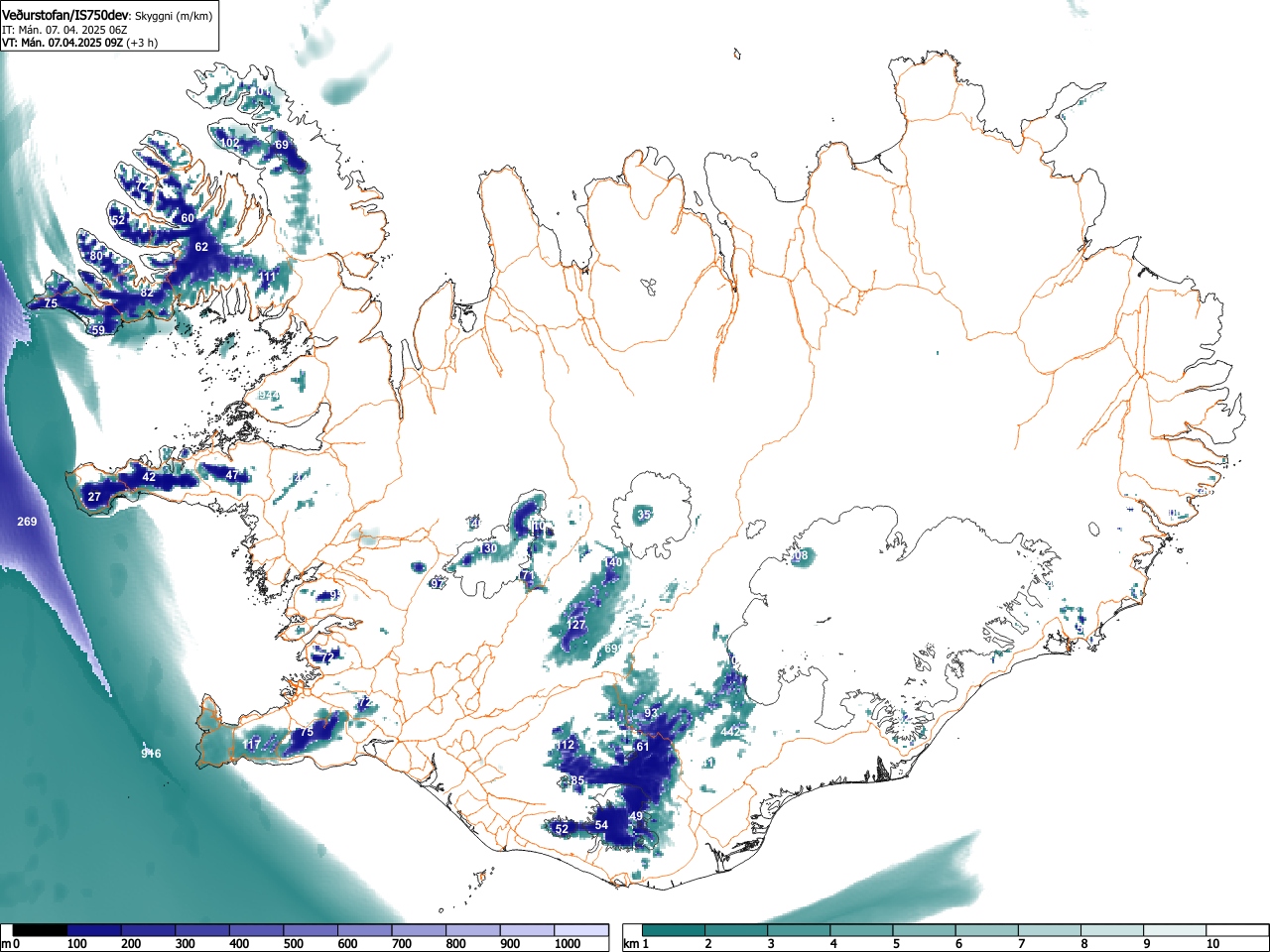Click the 10 tick label on kilometer scale

click(x=1212, y=944)
